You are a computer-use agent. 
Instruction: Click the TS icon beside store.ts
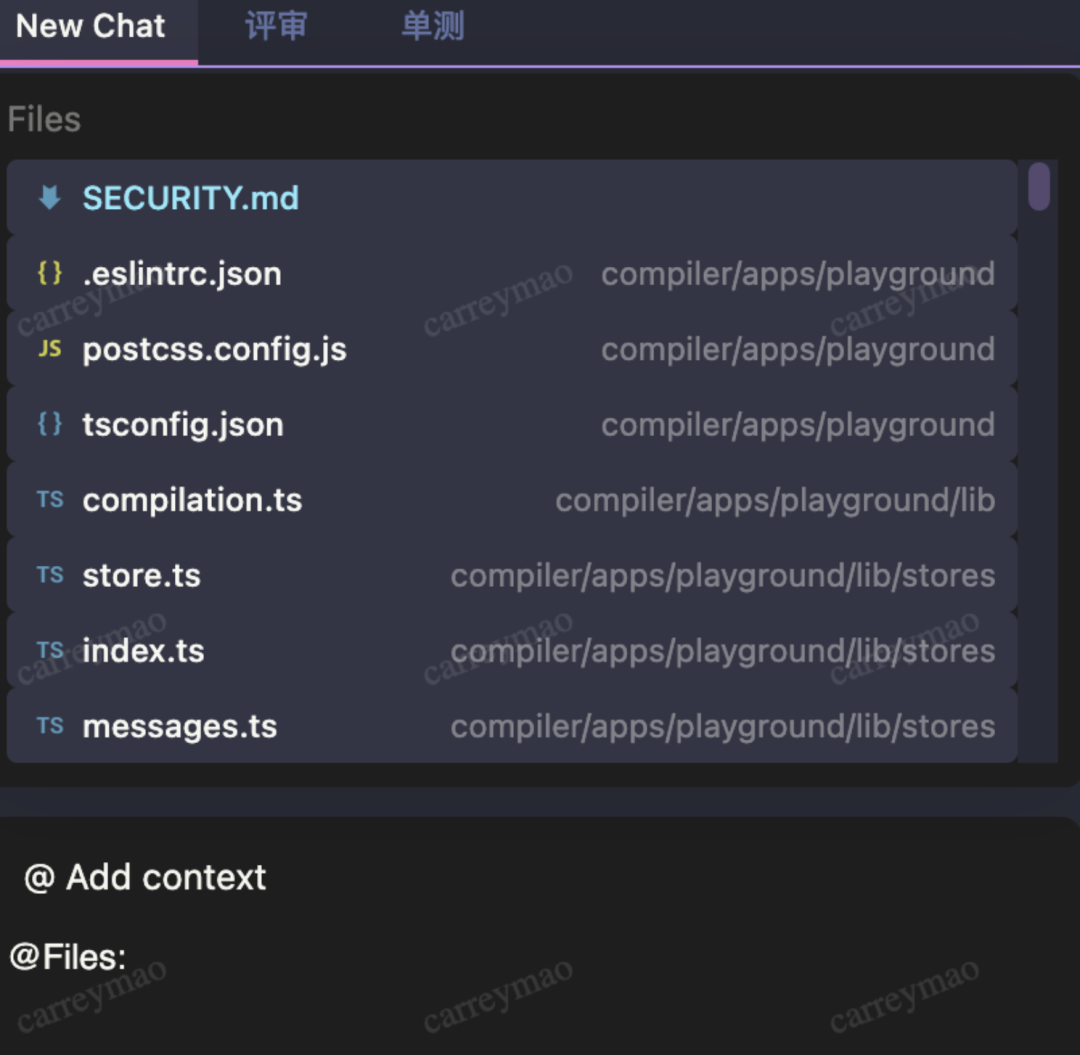[50, 575]
